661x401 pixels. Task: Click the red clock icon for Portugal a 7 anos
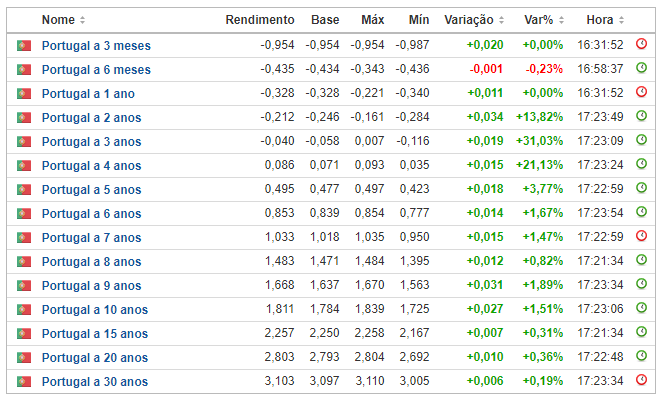click(x=641, y=236)
